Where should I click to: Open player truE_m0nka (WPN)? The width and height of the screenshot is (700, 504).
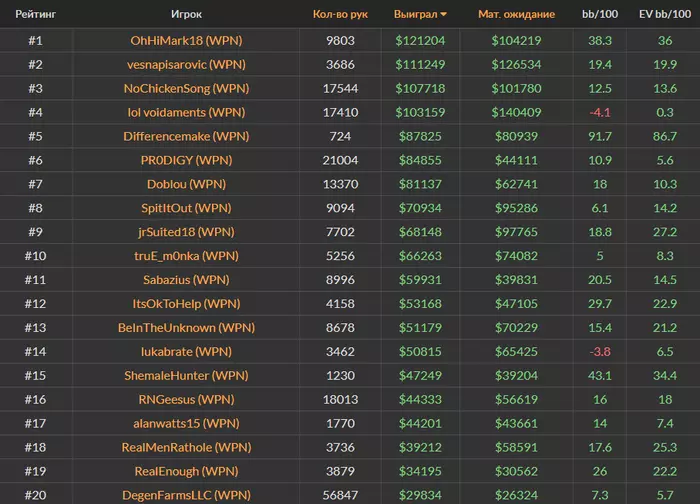click(186, 256)
